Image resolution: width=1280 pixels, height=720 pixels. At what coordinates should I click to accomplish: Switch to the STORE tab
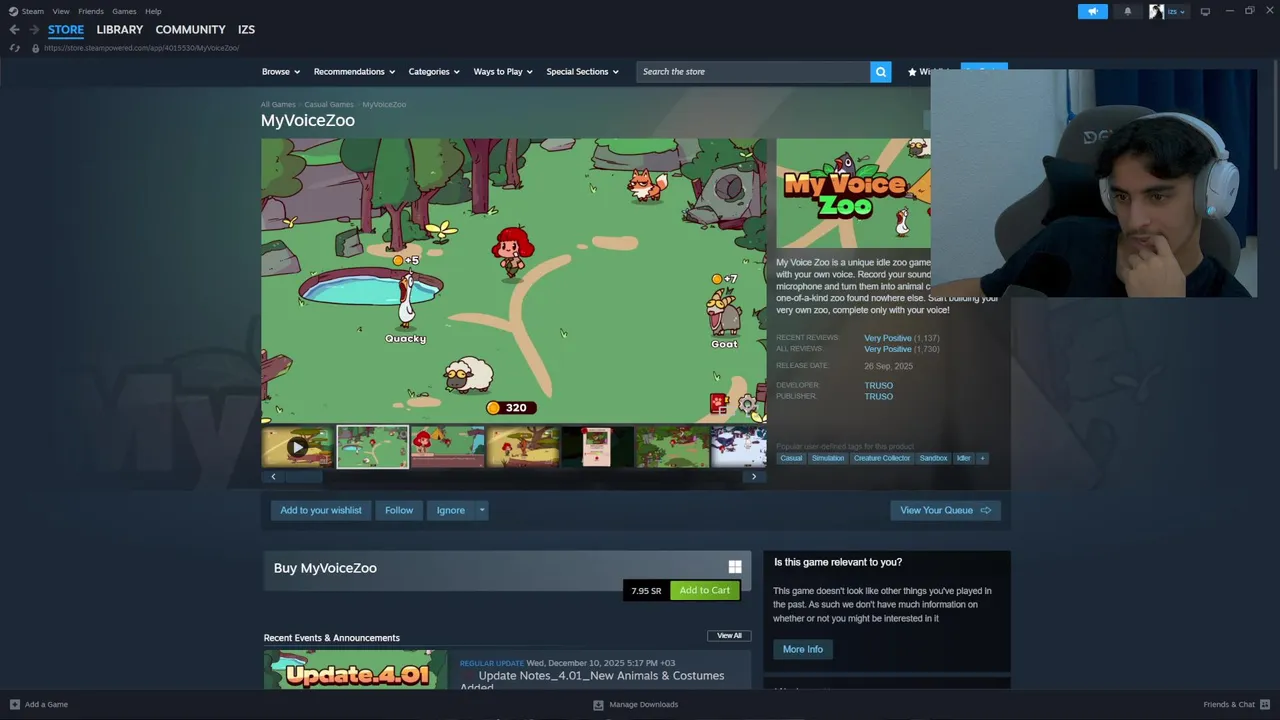click(66, 30)
